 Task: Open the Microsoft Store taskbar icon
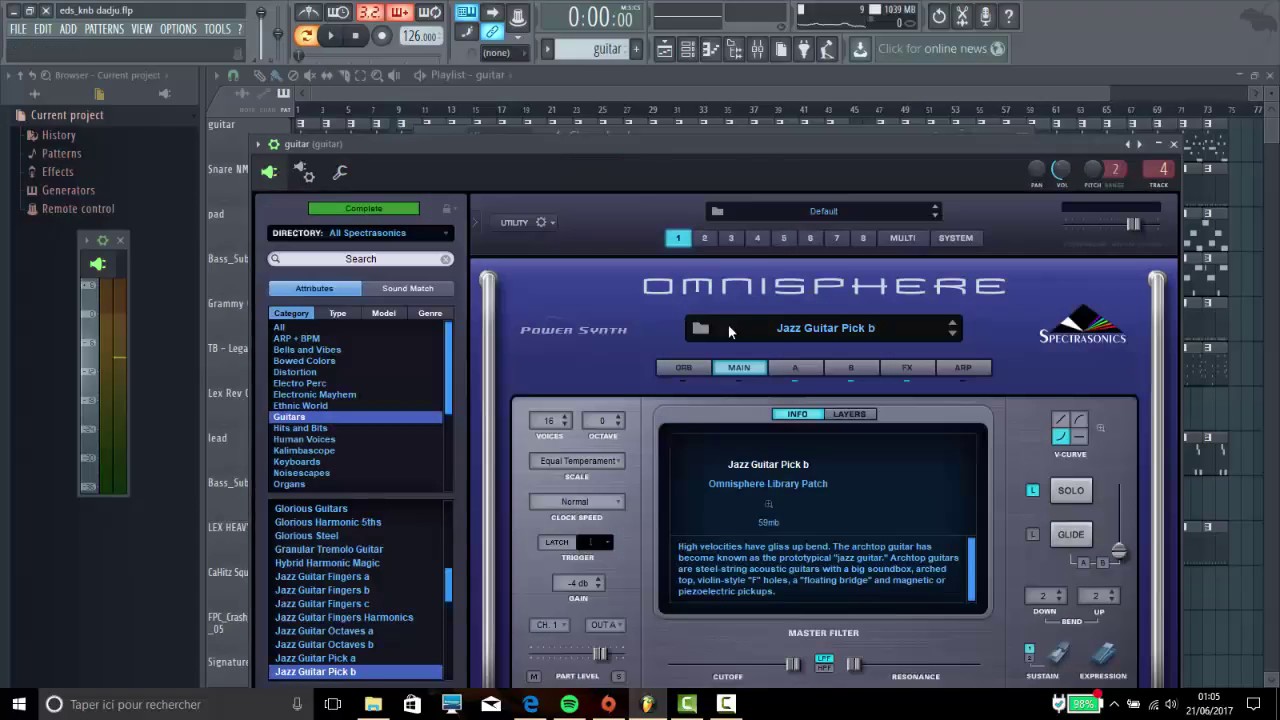point(412,704)
